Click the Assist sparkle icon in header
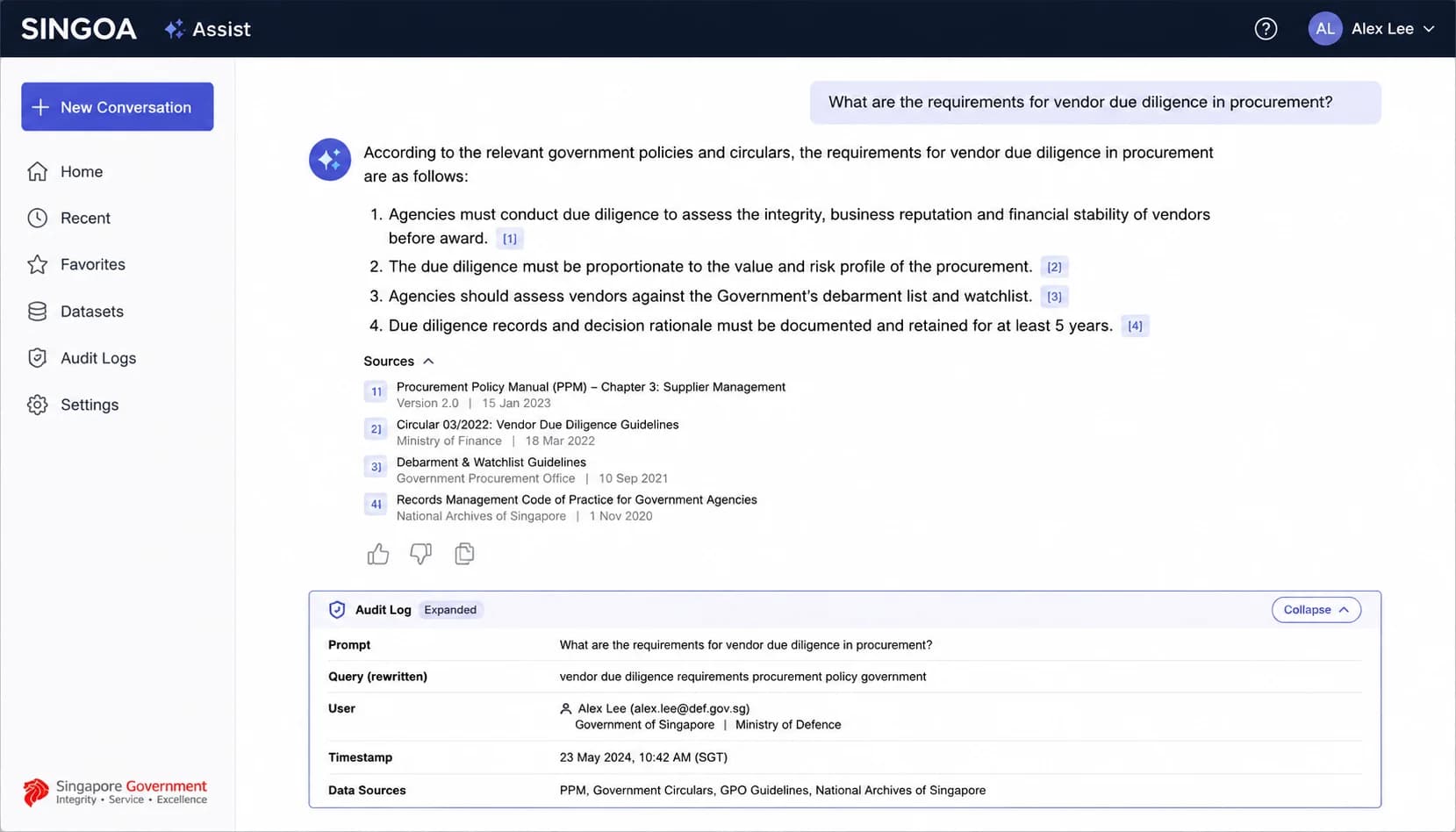The image size is (1456, 832). (175, 29)
